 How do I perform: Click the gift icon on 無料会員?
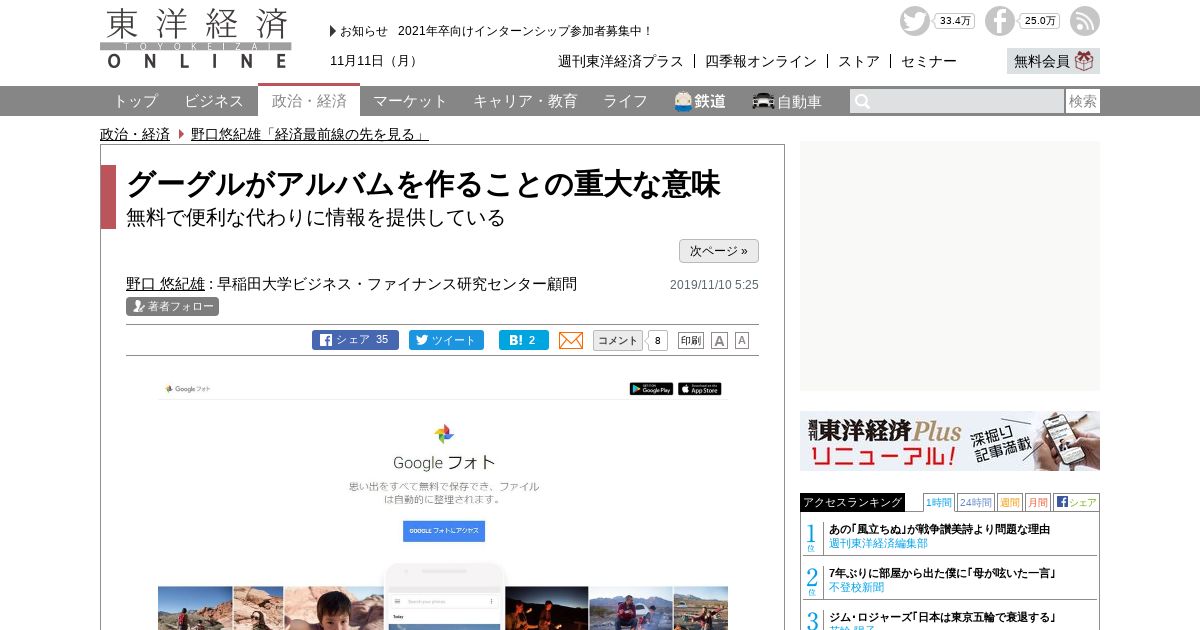(1085, 61)
